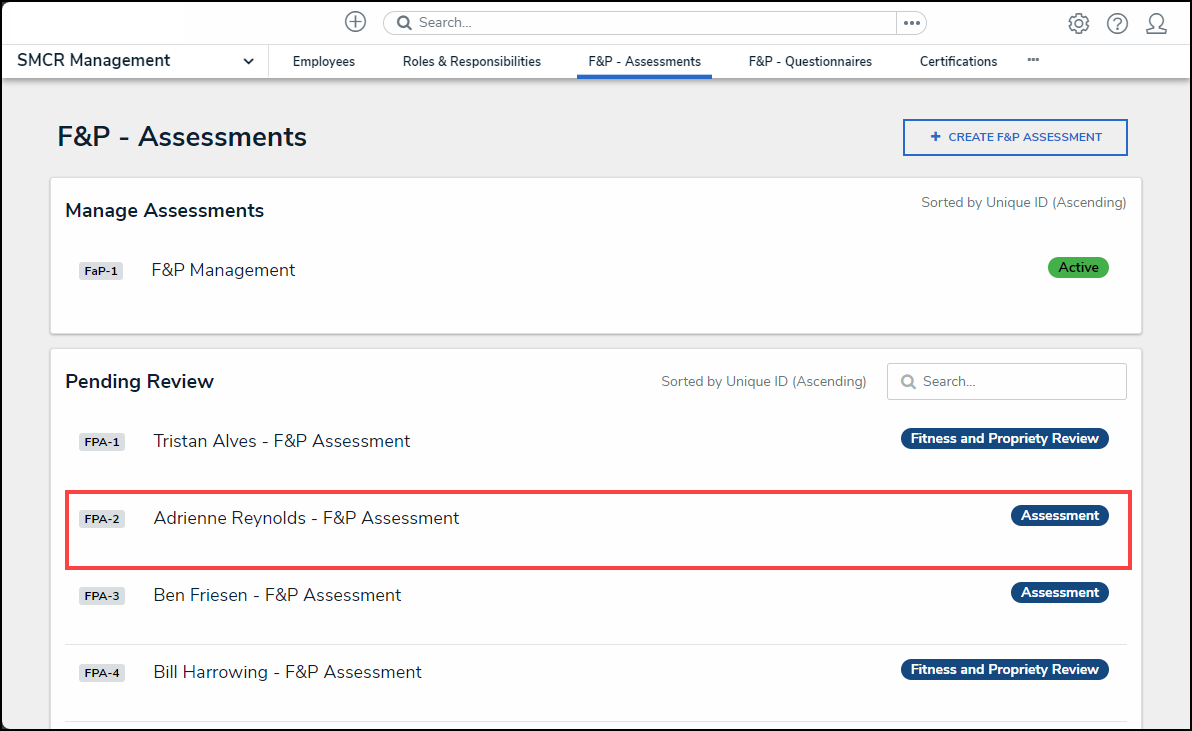Open Tristan Alves - F&P Assessment
1192x731 pixels.
(281, 440)
